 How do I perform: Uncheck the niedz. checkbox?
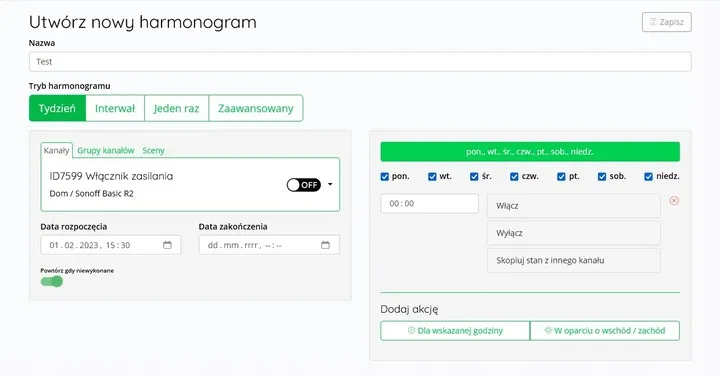click(x=648, y=177)
